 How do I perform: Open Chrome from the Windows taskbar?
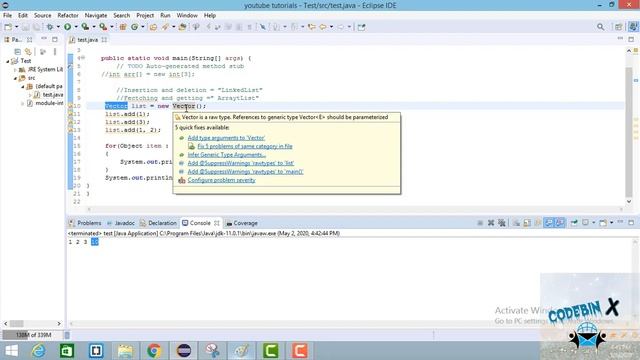click(x=154, y=351)
